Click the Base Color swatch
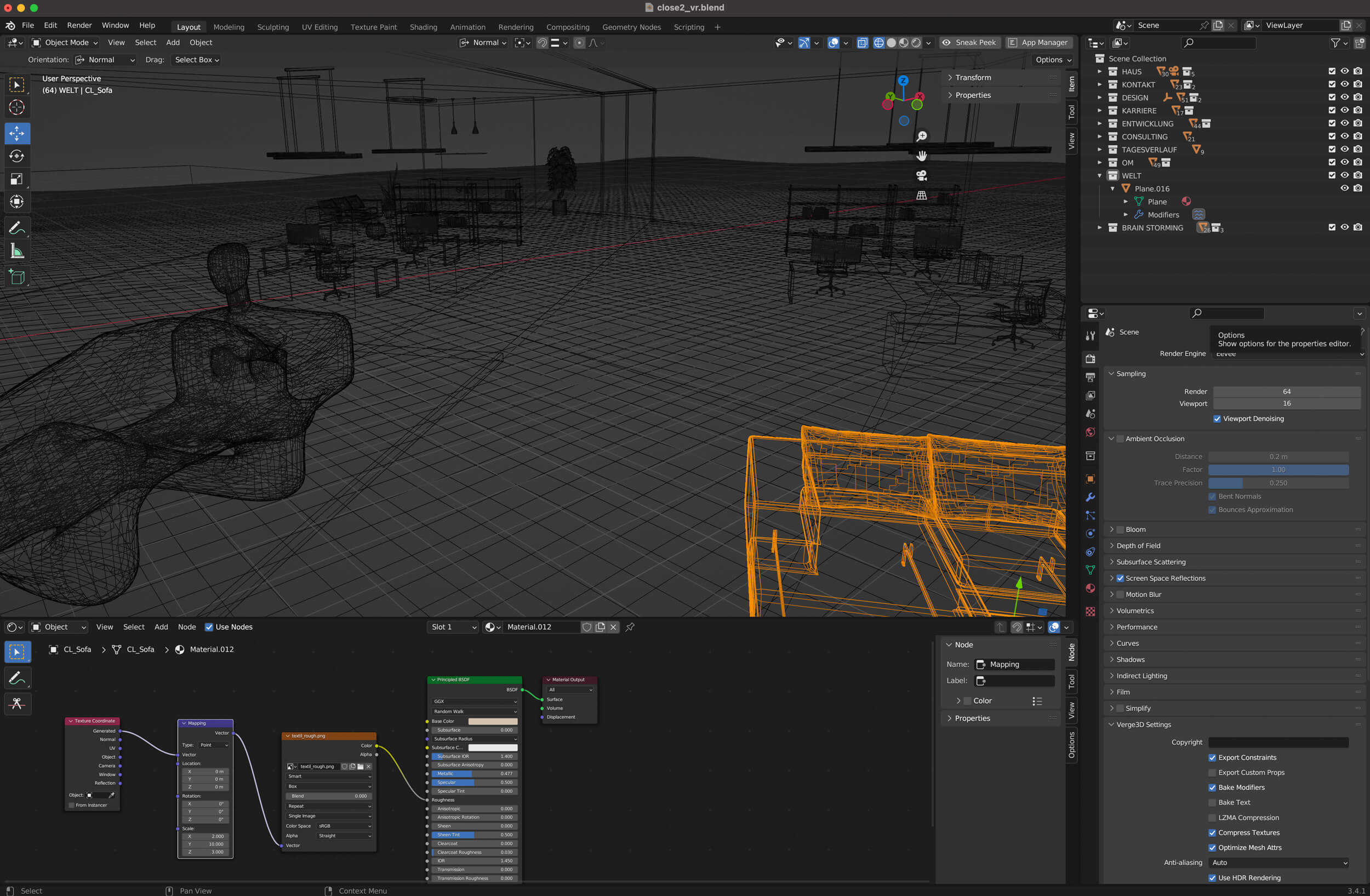The height and width of the screenshot is (896, 1370). (493, 721)
